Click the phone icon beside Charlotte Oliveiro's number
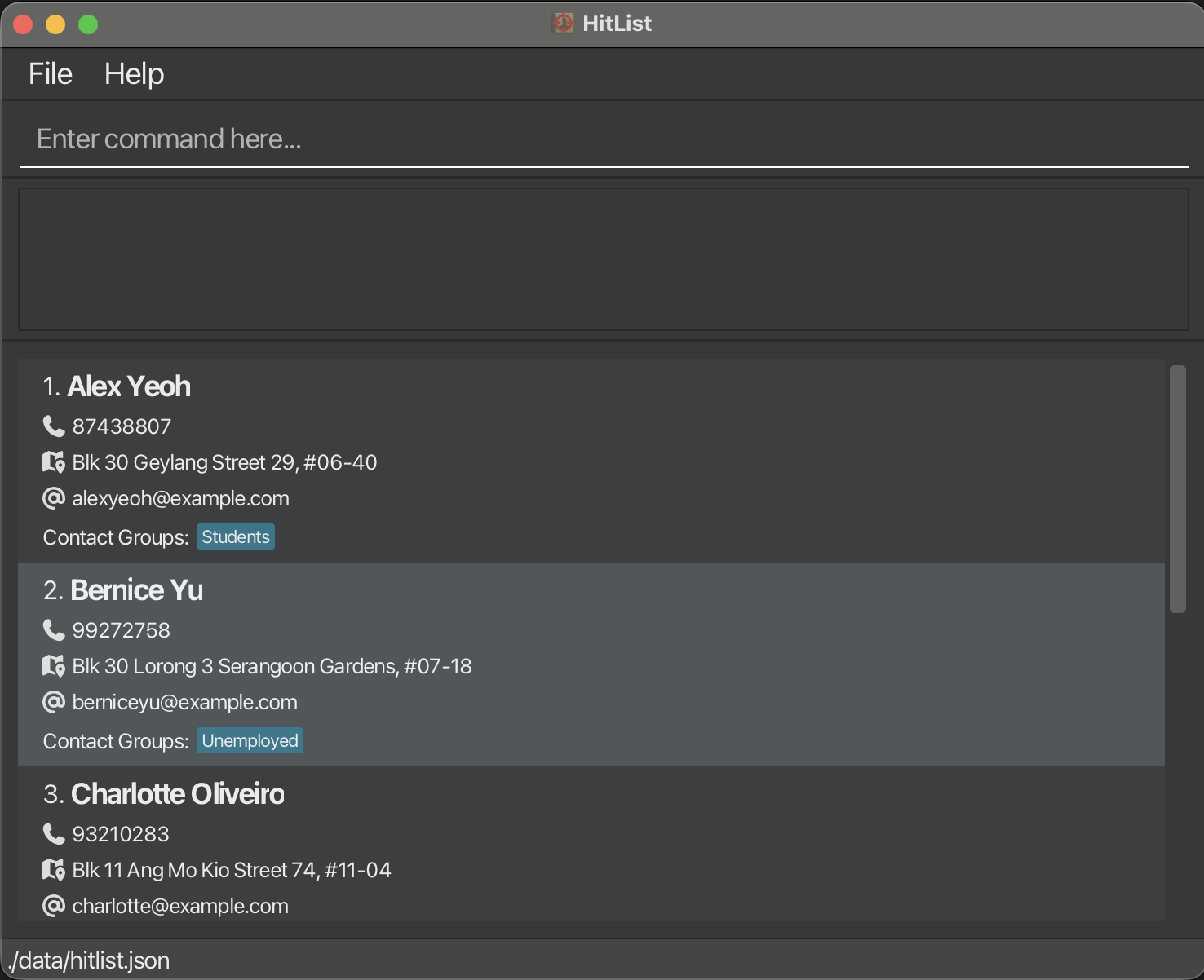1204x980 pixels. click(54, 834)
